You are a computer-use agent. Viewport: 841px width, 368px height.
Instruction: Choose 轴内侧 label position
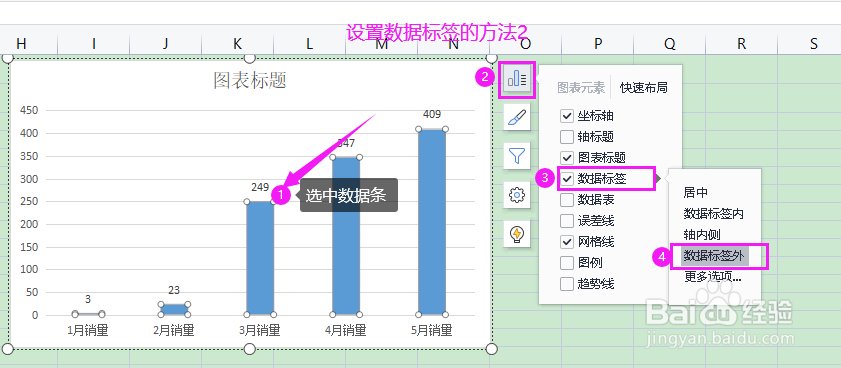pyautogui.click(x=702, y=234)
